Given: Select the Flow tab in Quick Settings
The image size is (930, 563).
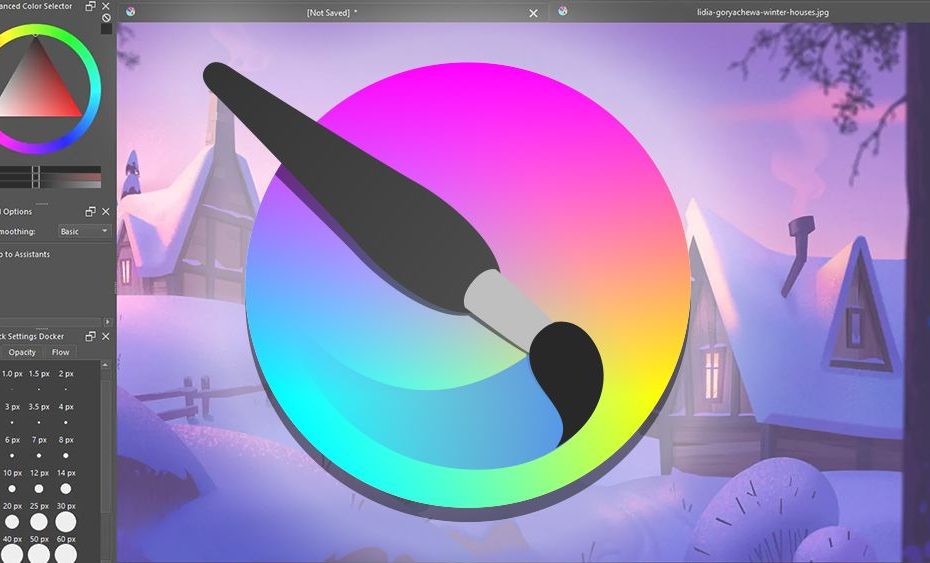Looking at the screenshot, I should click(x=61, y=352).
